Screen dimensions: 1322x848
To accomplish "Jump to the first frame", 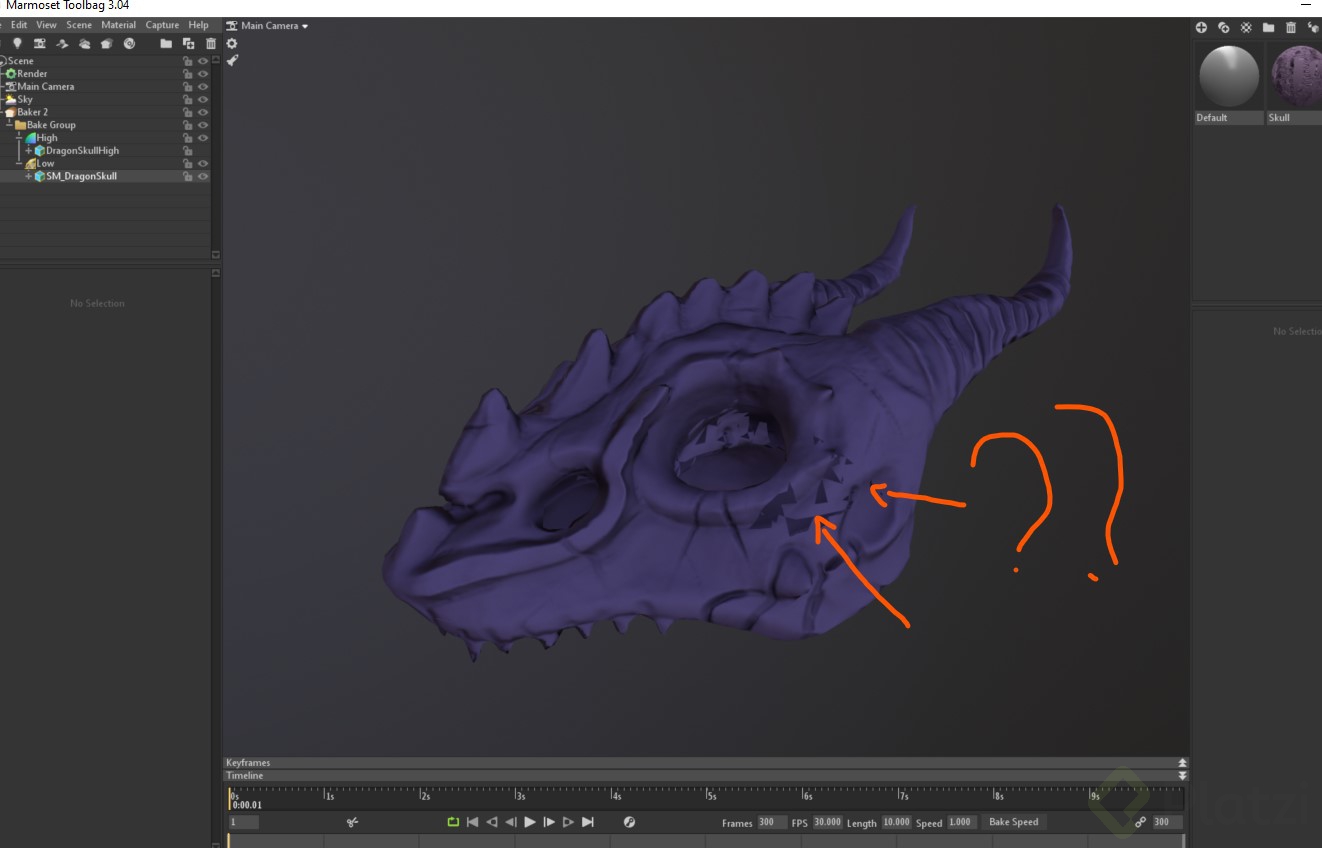I will coord(472,822).
